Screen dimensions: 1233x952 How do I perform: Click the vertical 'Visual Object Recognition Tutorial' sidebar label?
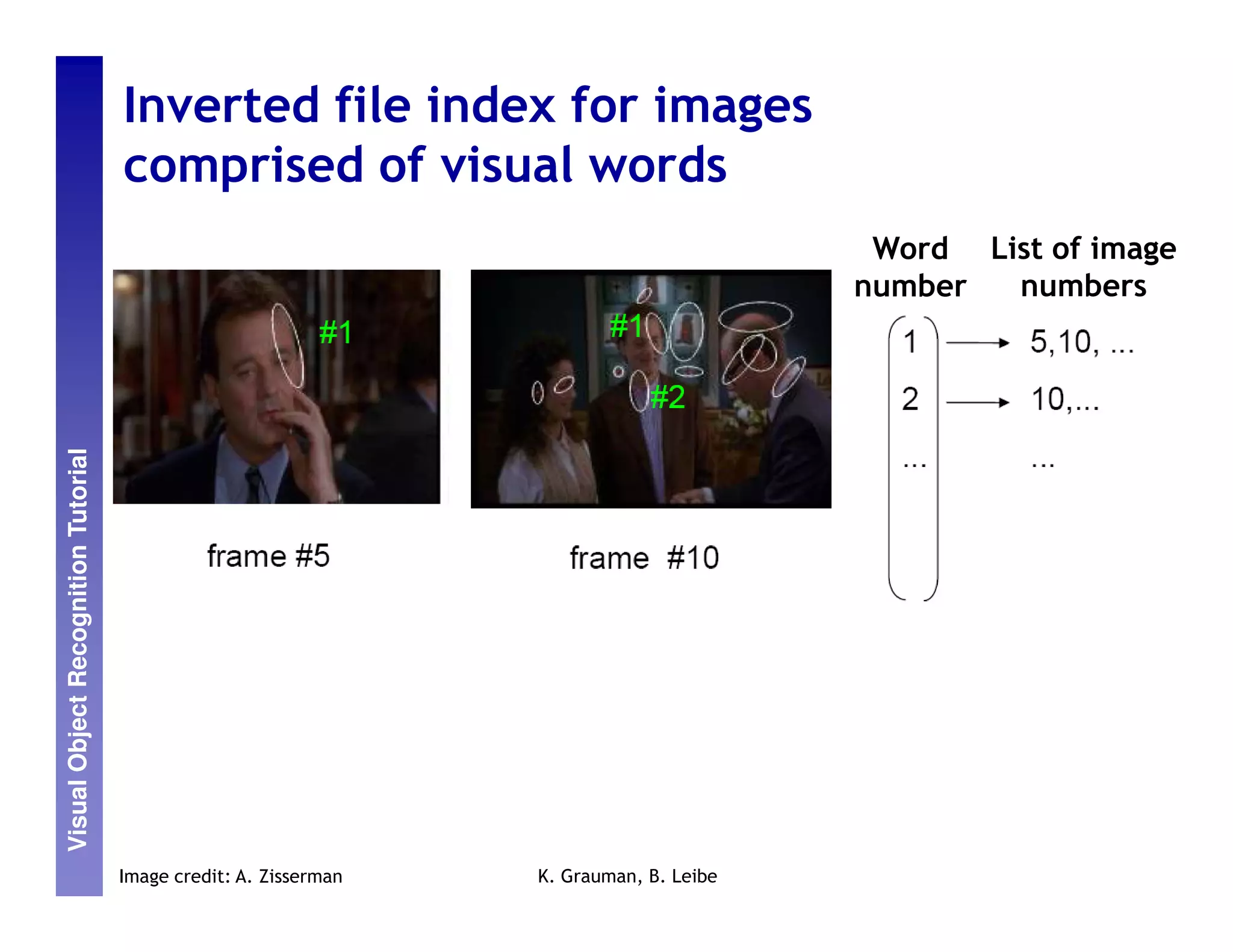[78, 650]
